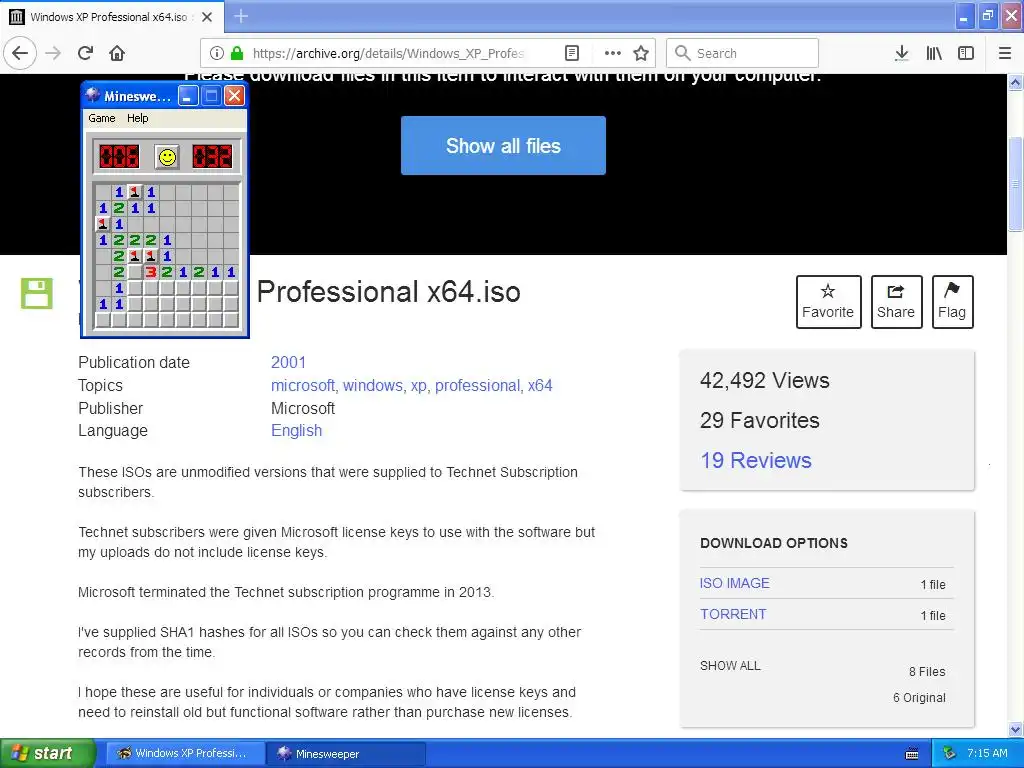This screenshot has width=1024, height=768.
Task: Close the Windows XP Professional x64.iso tab
Action: [x=207, y=17]
